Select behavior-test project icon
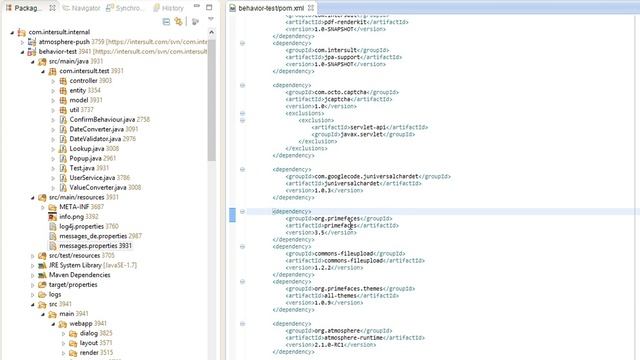The image size is (640, 360). click(x=32, y=51)
